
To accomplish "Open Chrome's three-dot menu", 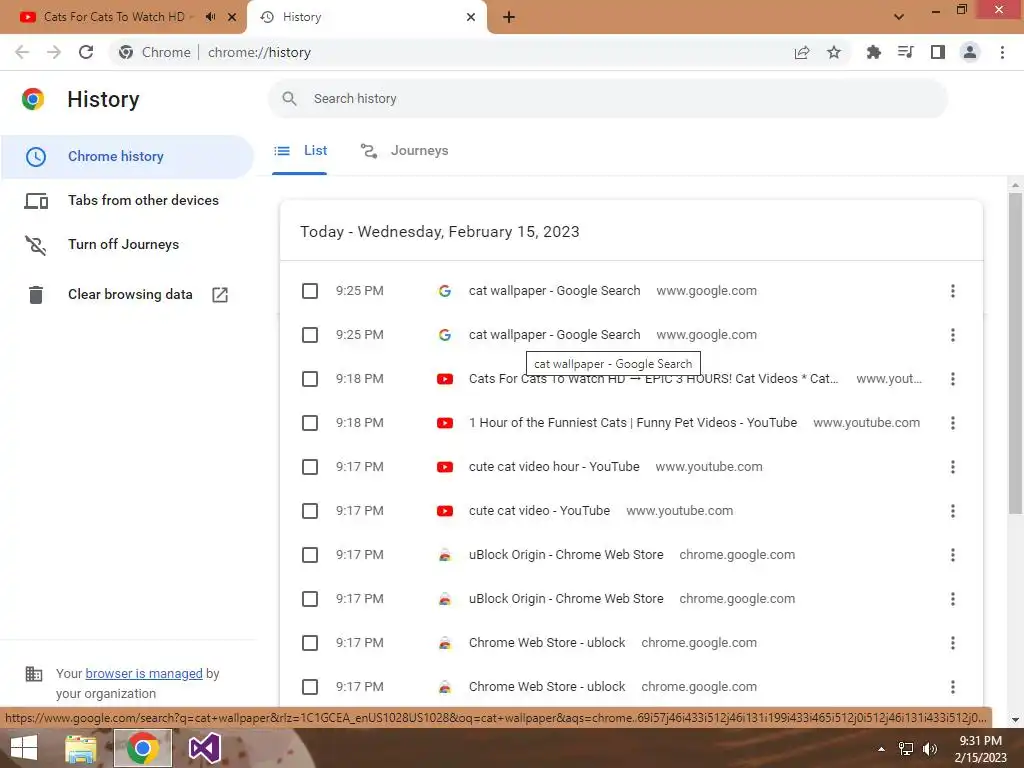I will [1002, 52].
